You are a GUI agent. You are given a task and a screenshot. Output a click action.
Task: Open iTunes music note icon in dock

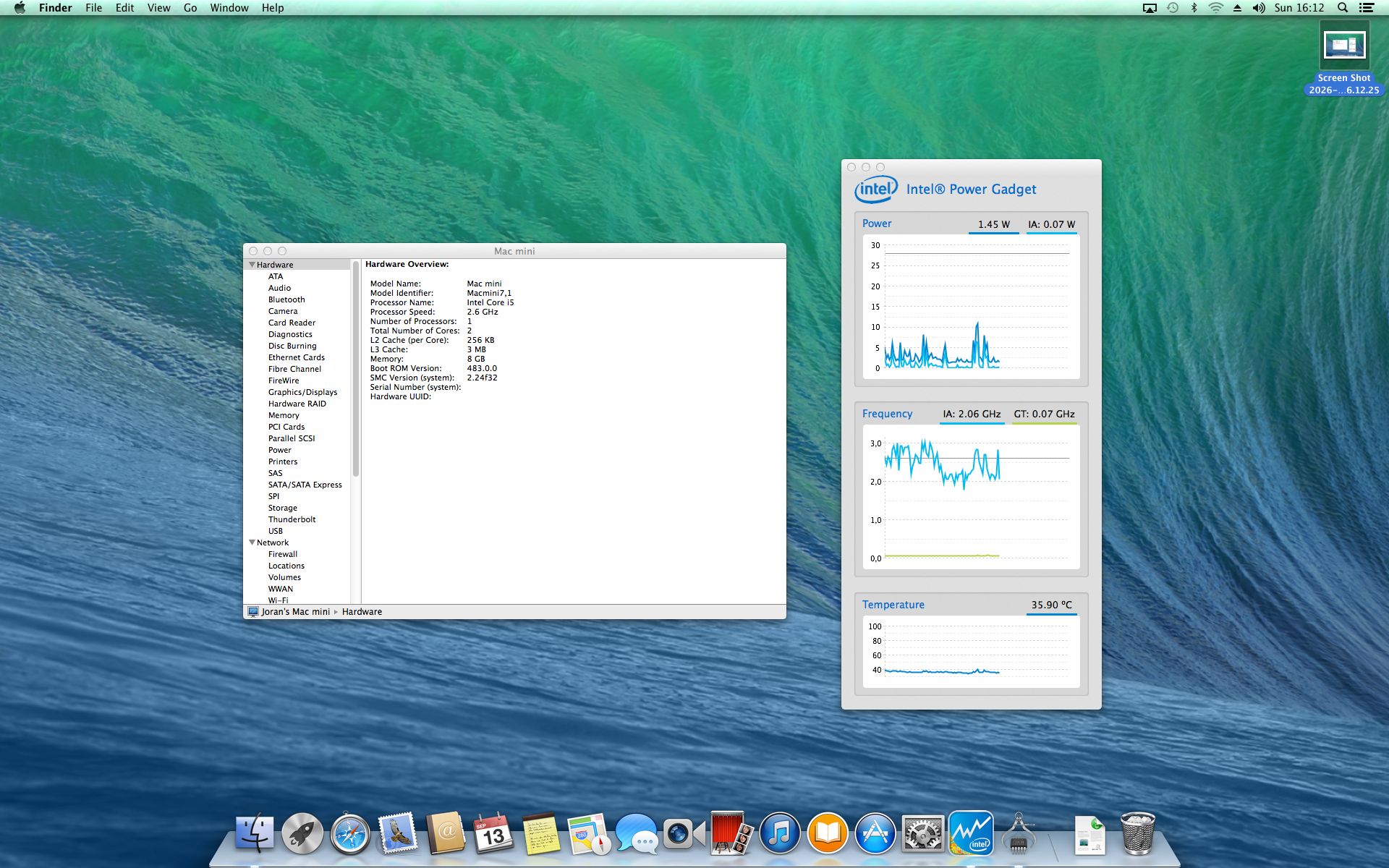pyautogui.click(x=779, y=833)
